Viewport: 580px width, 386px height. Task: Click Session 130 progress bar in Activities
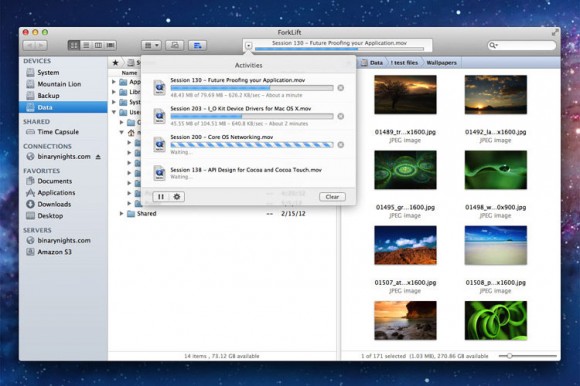click(x=252, y=88)
